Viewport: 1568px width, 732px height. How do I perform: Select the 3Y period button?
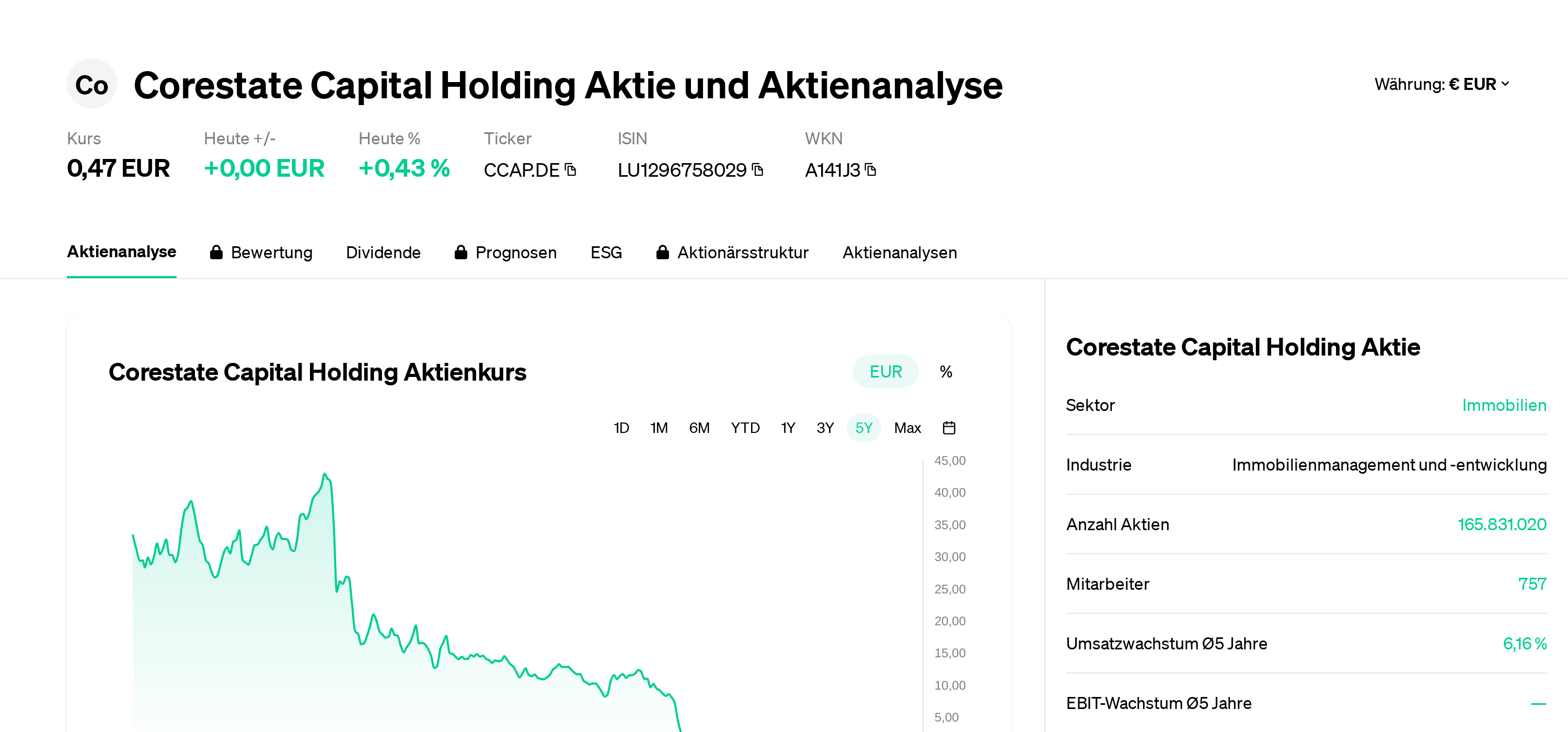tap(825, 428)
